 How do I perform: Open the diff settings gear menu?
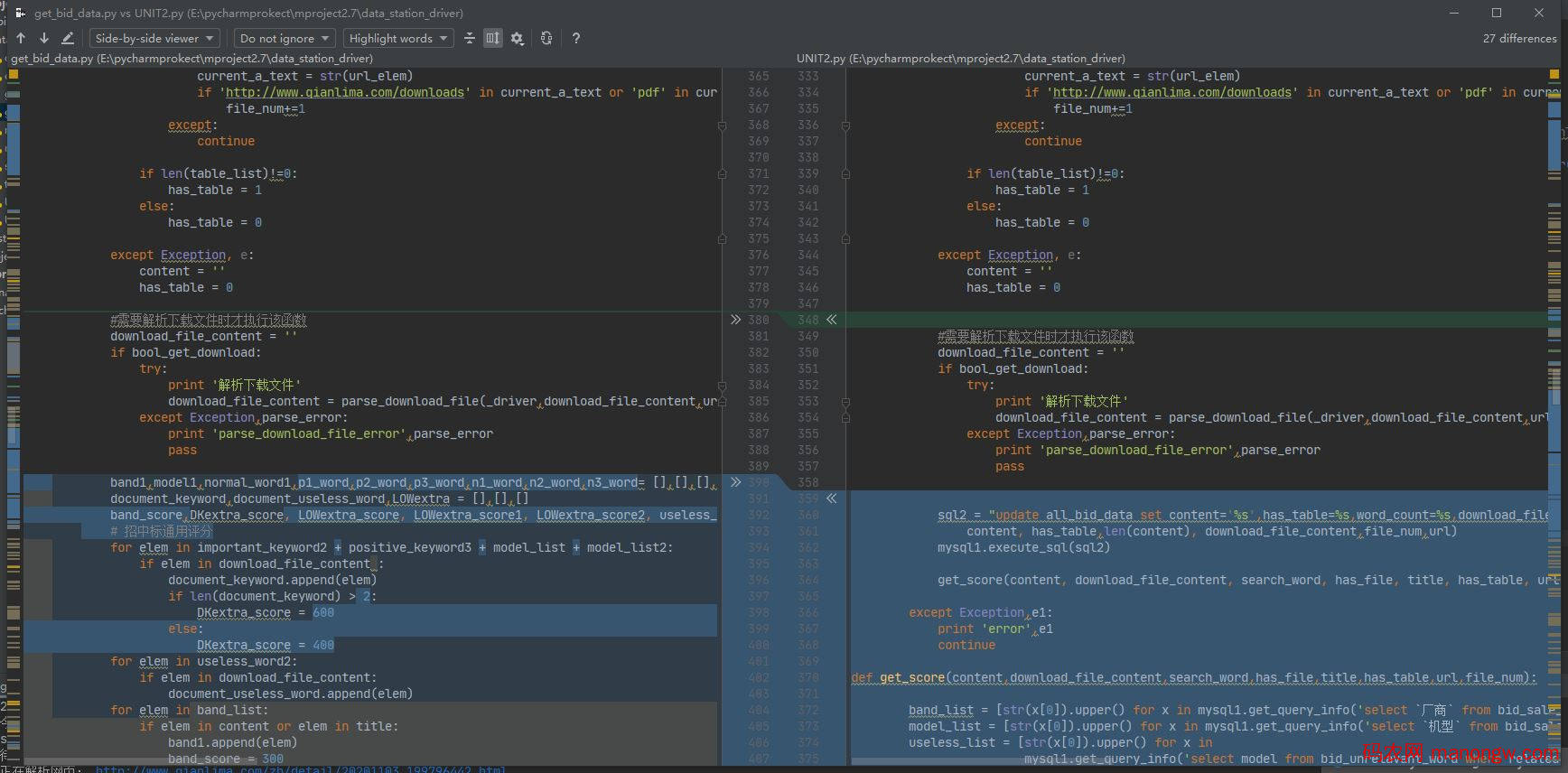(x=517, y=38)
